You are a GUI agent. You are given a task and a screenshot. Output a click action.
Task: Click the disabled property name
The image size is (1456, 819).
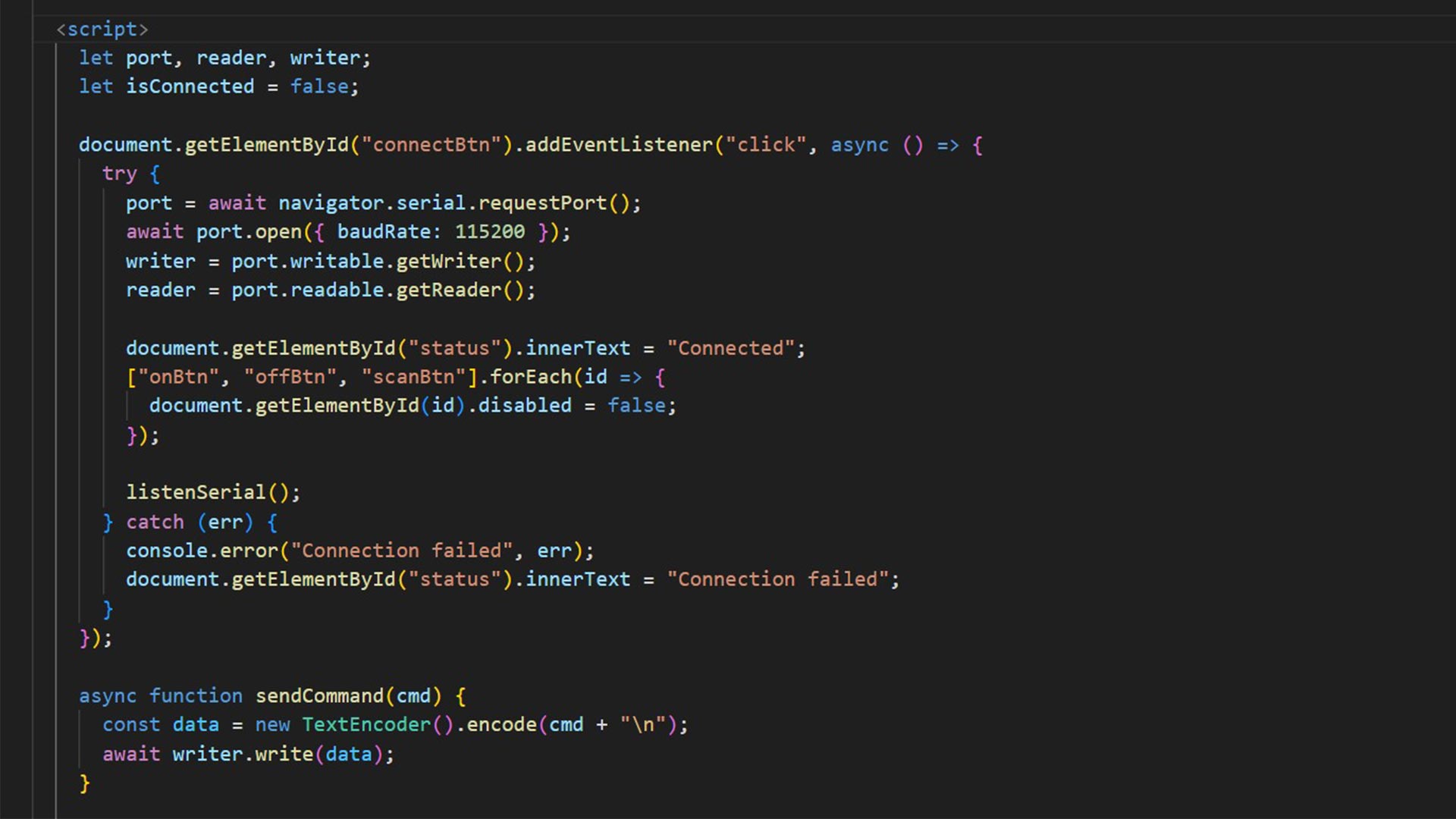tap(525, 406)
